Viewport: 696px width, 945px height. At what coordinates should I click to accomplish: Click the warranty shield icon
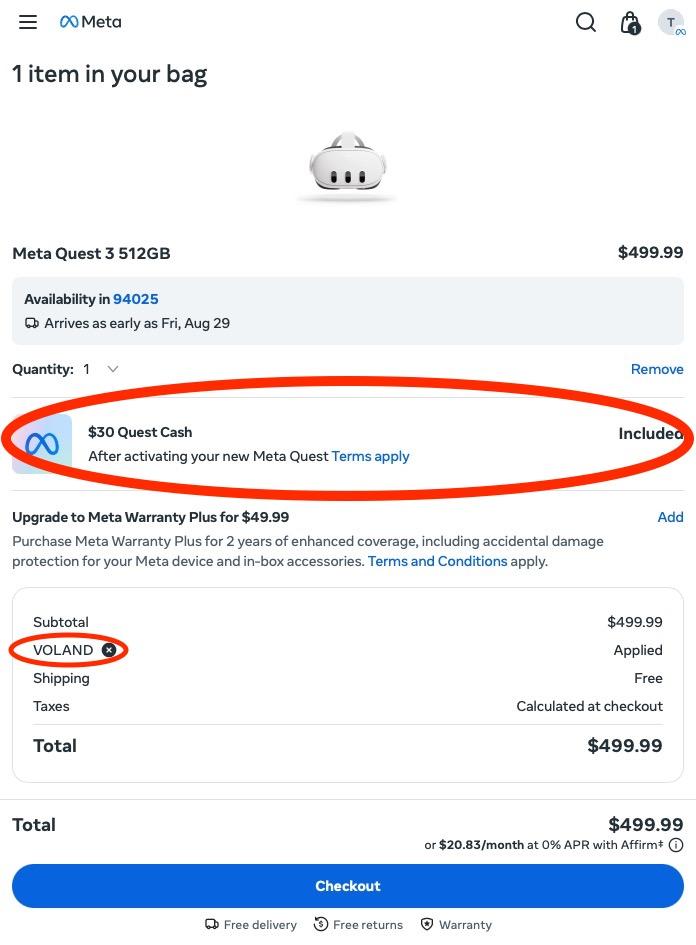427,925
